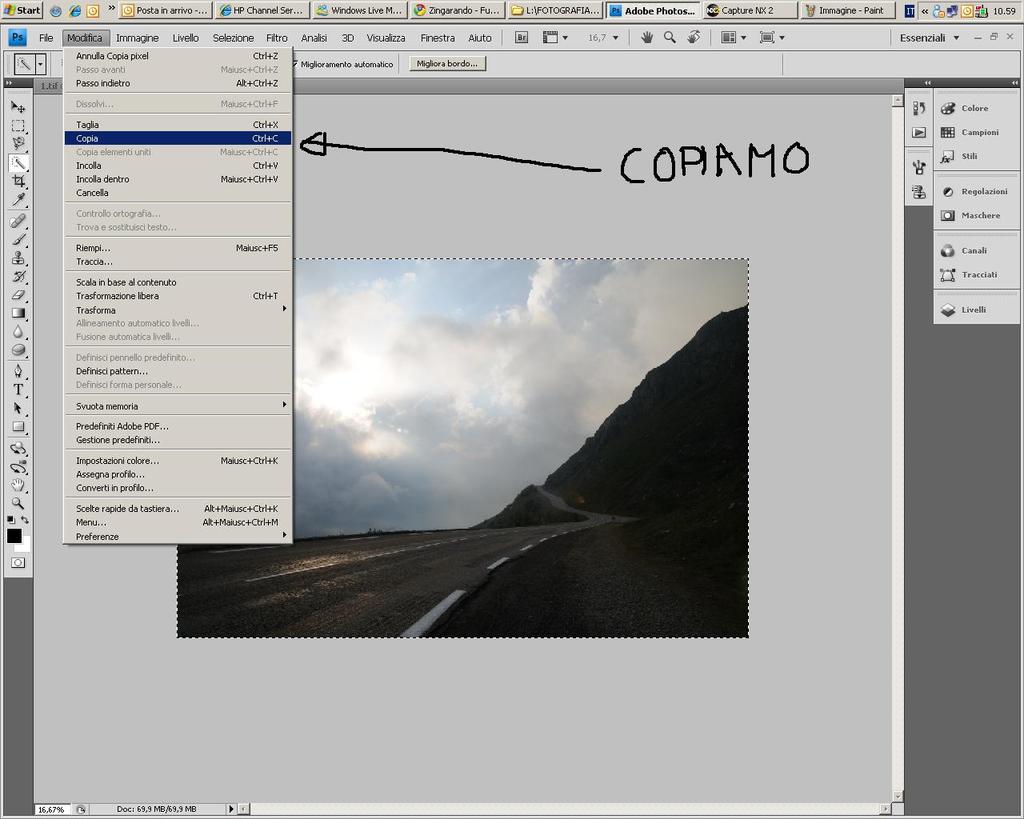Open the Canali panel
The image size is (1024, 819).
pyautogui.click(x=973, y=251)
